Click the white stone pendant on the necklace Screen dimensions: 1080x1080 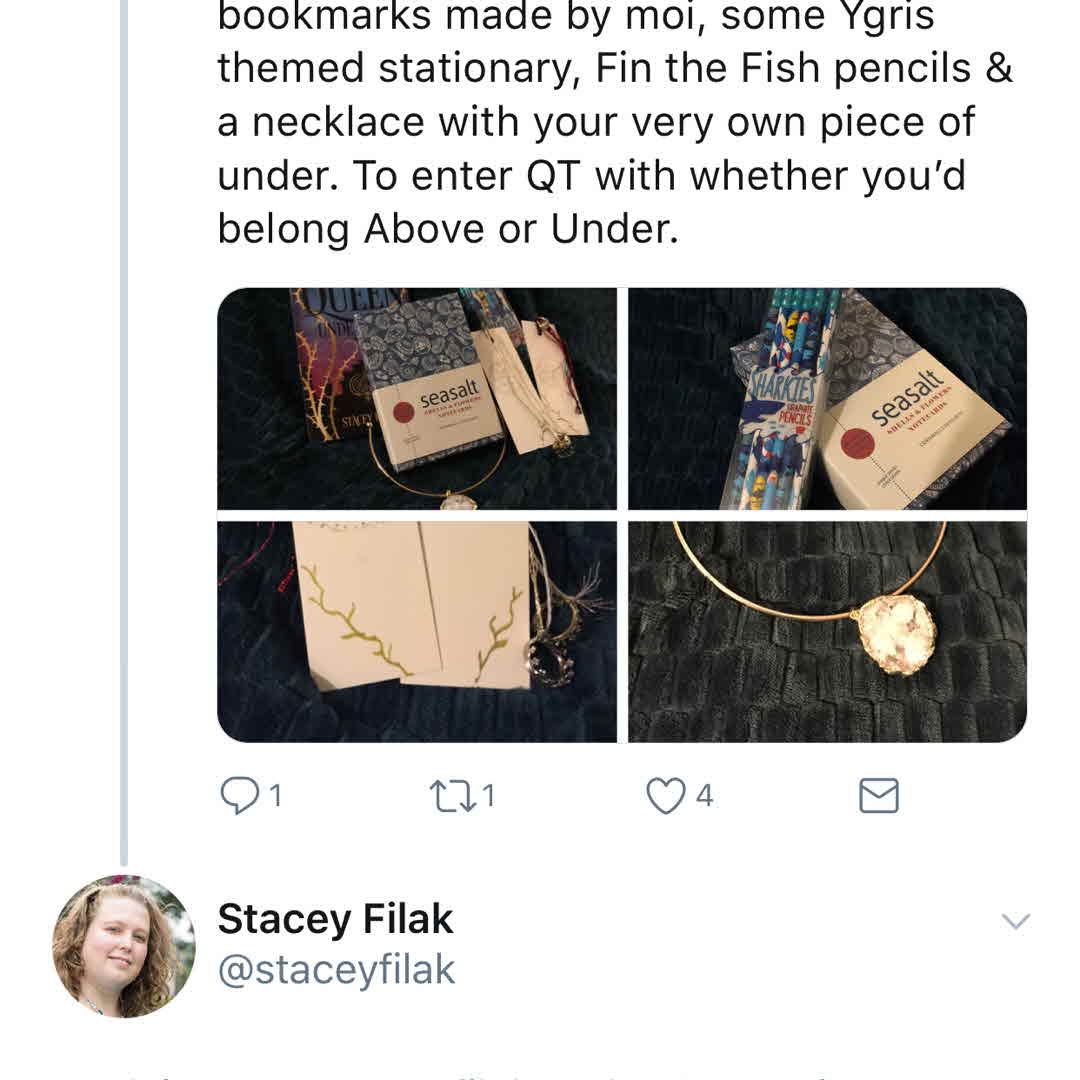point(896,634)
